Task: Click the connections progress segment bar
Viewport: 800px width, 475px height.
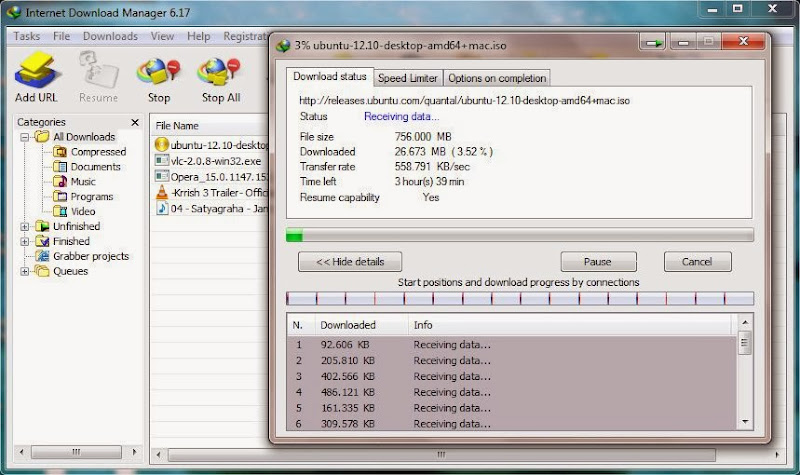Action: [519, 298]
